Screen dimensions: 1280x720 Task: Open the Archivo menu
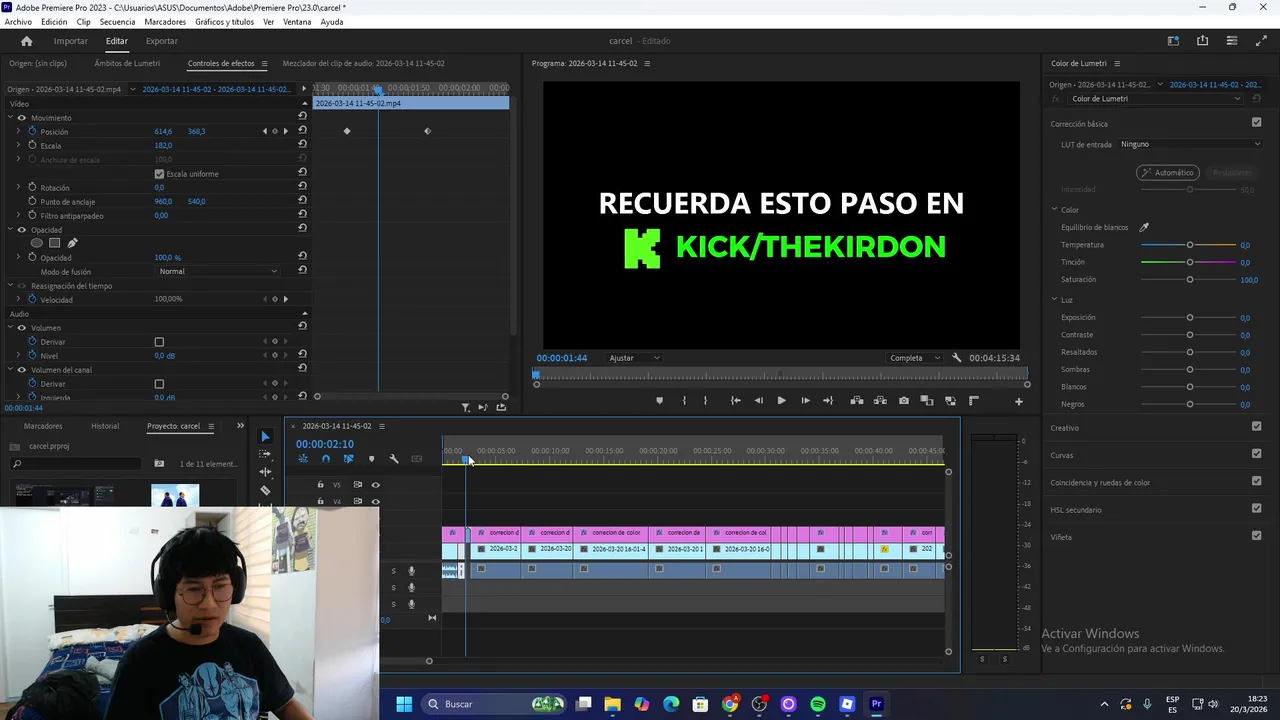point(18,22)
